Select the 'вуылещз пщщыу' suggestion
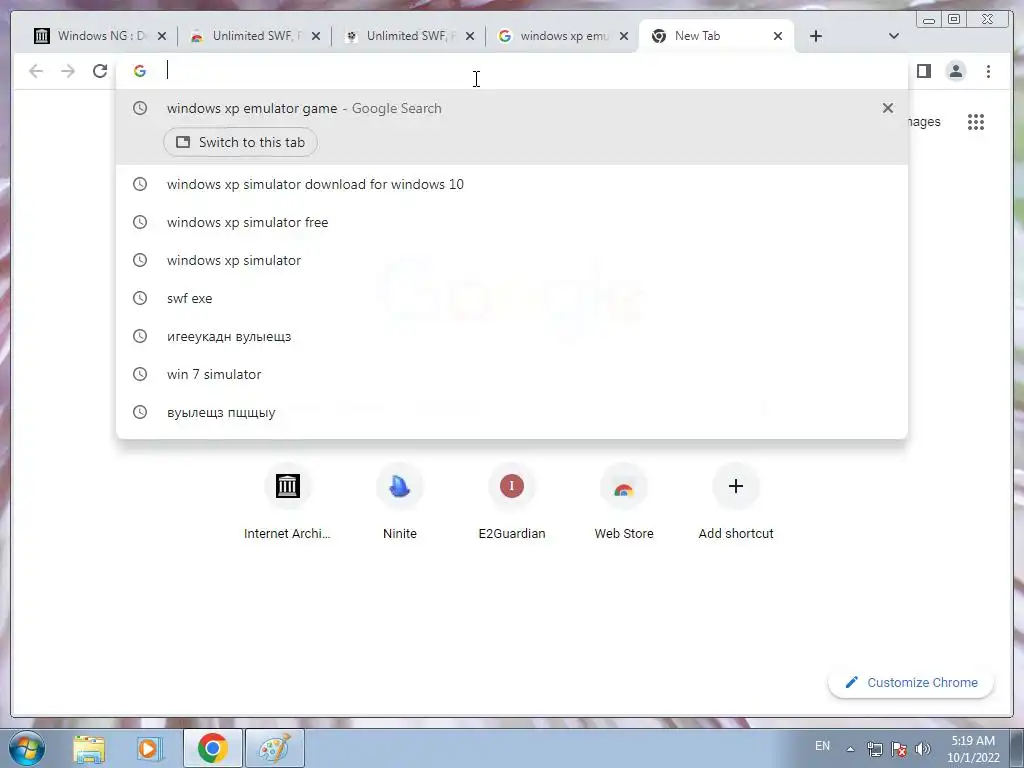 [x=512, y=412]
